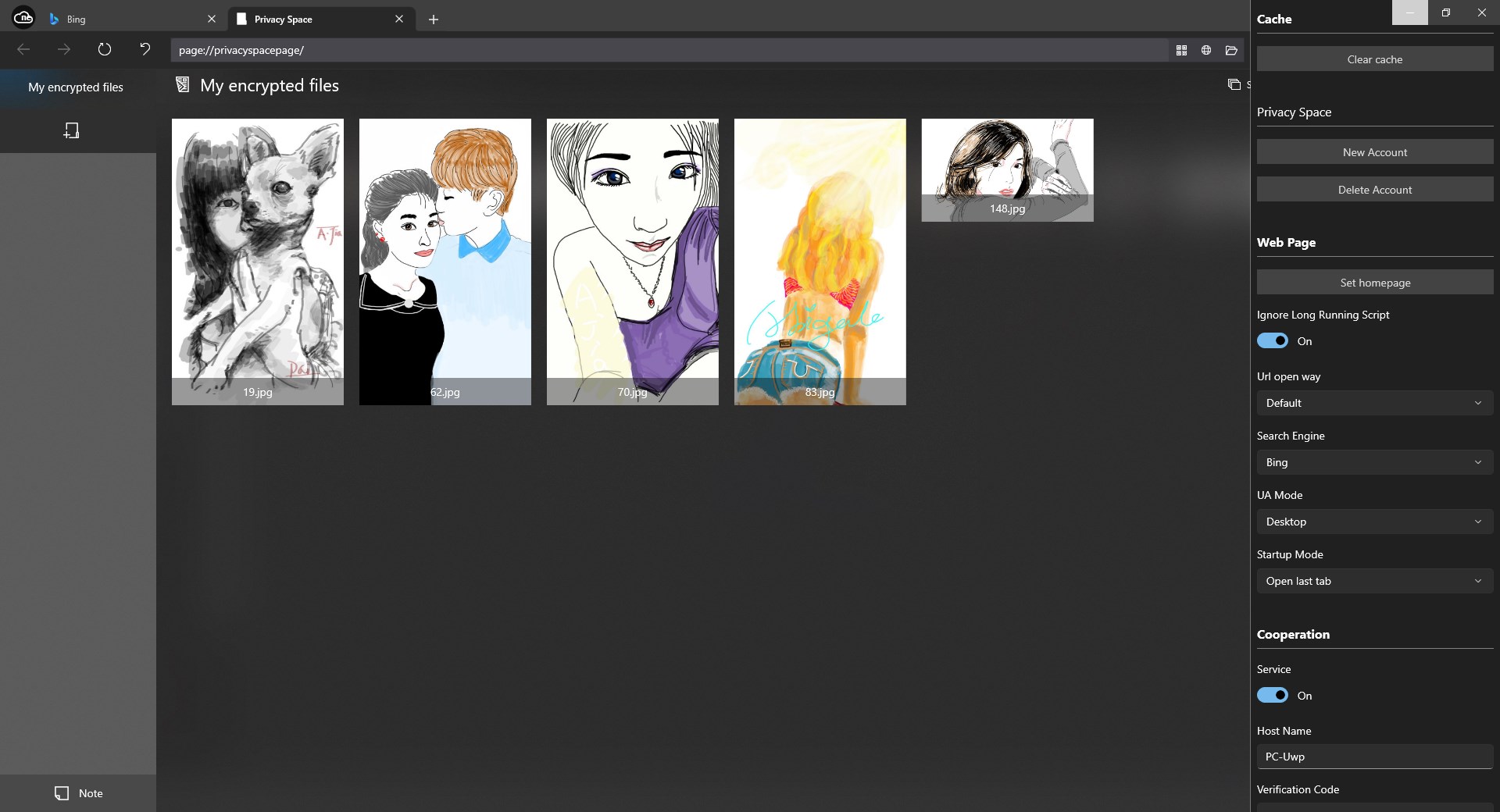Open the 148.jpg thumbnail
Screen dimensions: 1500x812
coord(1008,170)
